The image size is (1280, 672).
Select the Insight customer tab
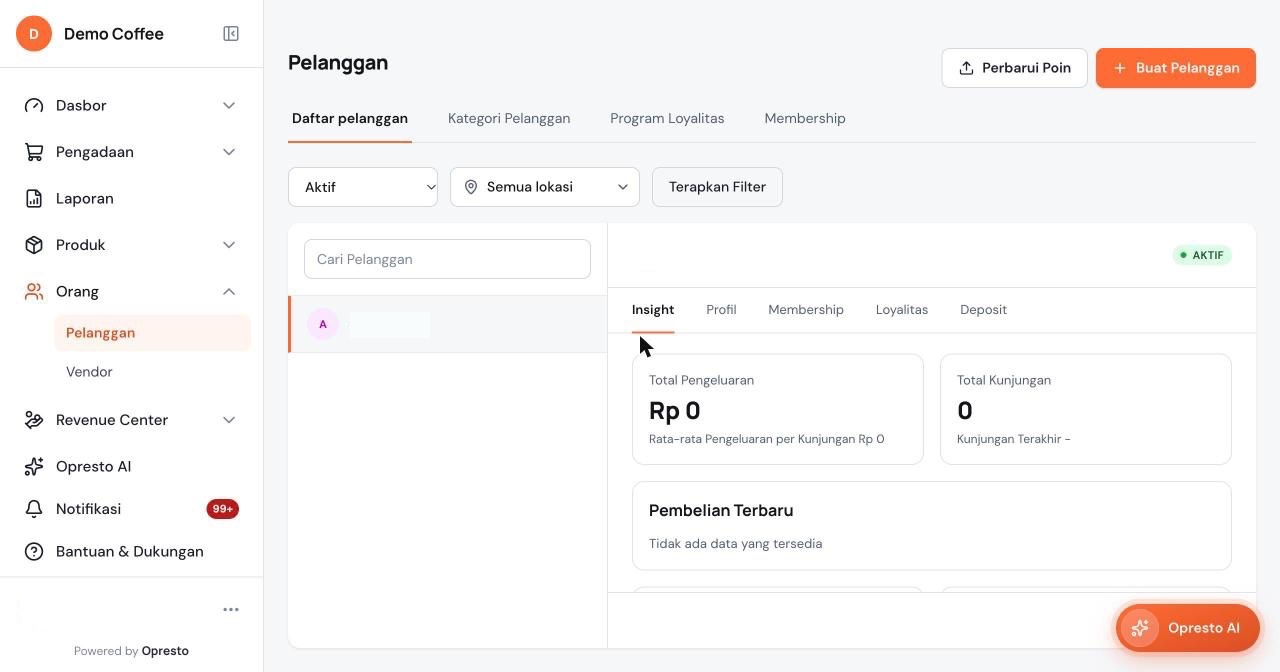coord(653,310)
